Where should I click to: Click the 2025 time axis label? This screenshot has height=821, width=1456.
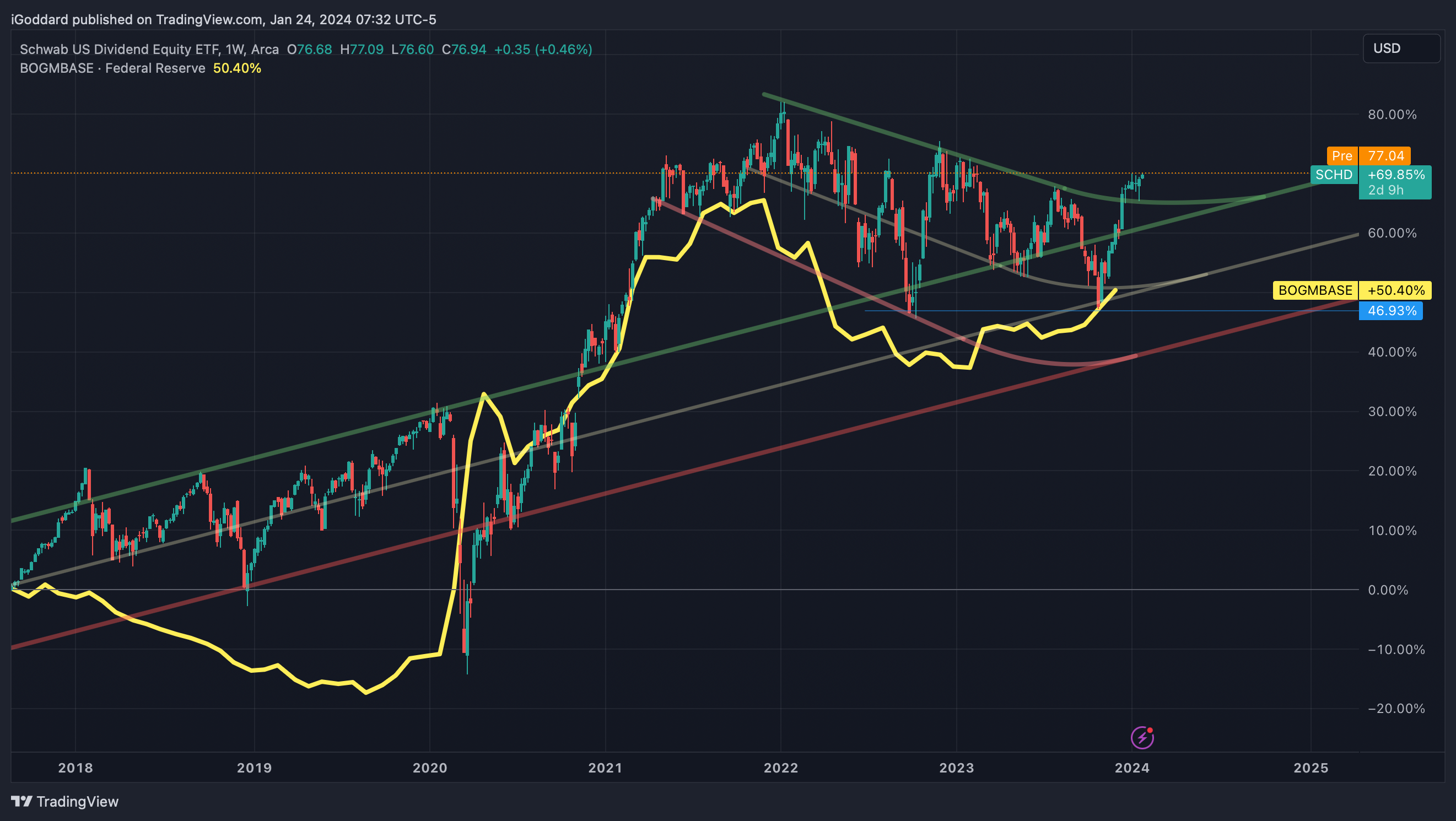pos(1311,768)
